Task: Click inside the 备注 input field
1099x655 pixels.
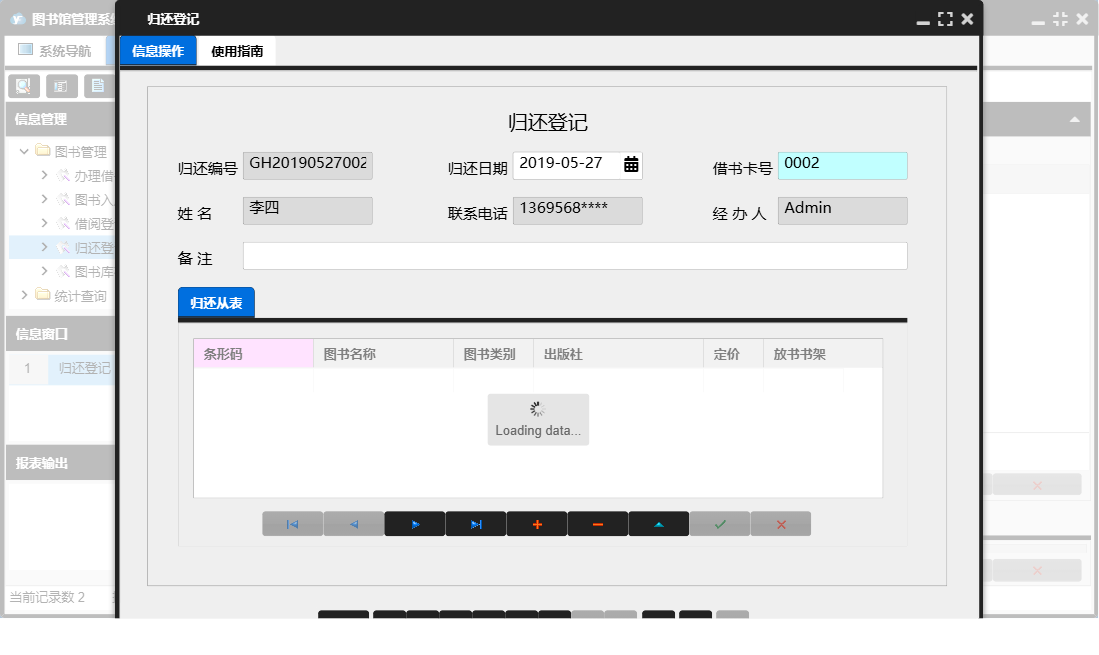Action: click(574, 256)
